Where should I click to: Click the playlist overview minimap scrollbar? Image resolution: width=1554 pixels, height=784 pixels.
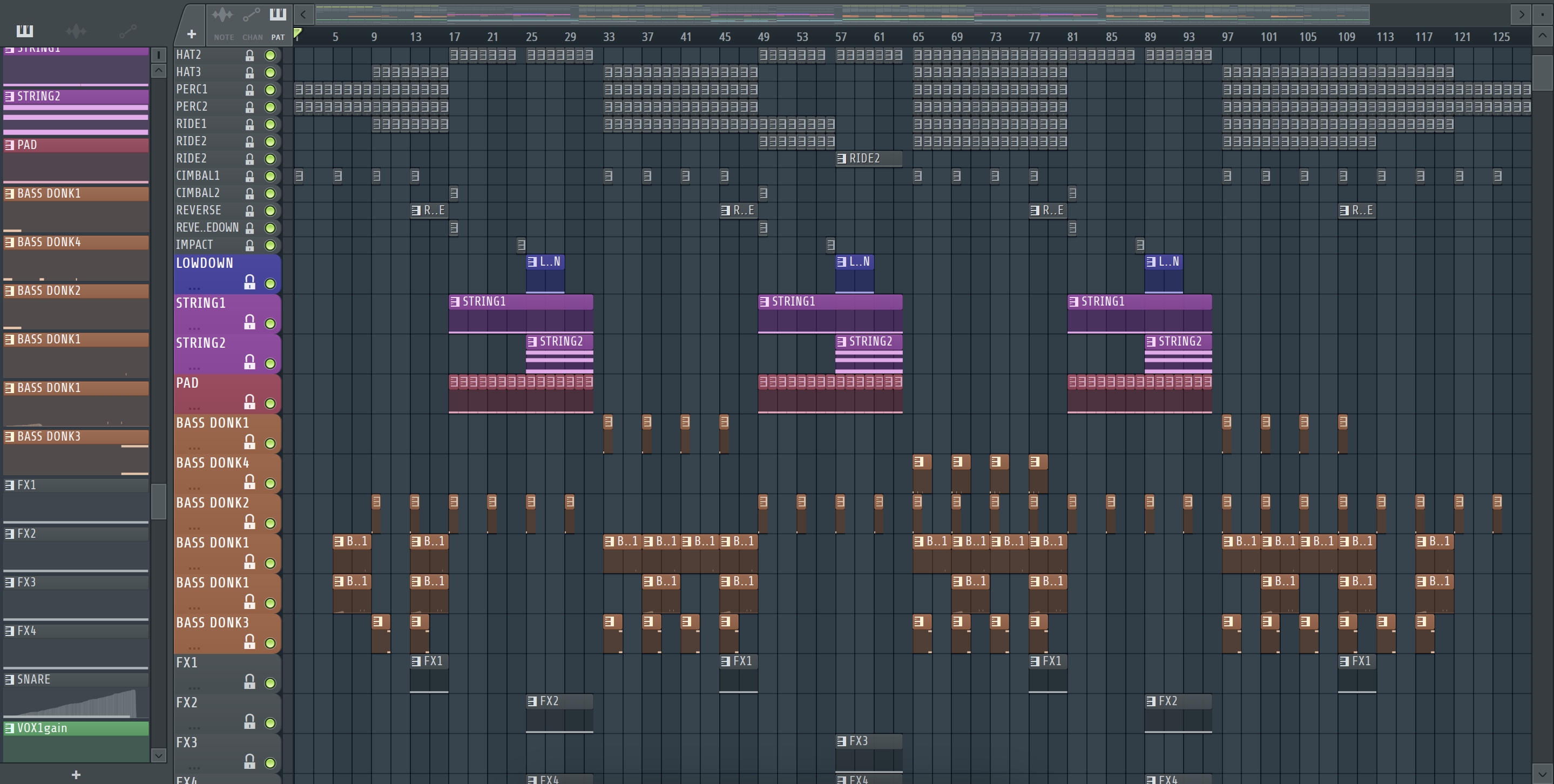pos(842,13)
